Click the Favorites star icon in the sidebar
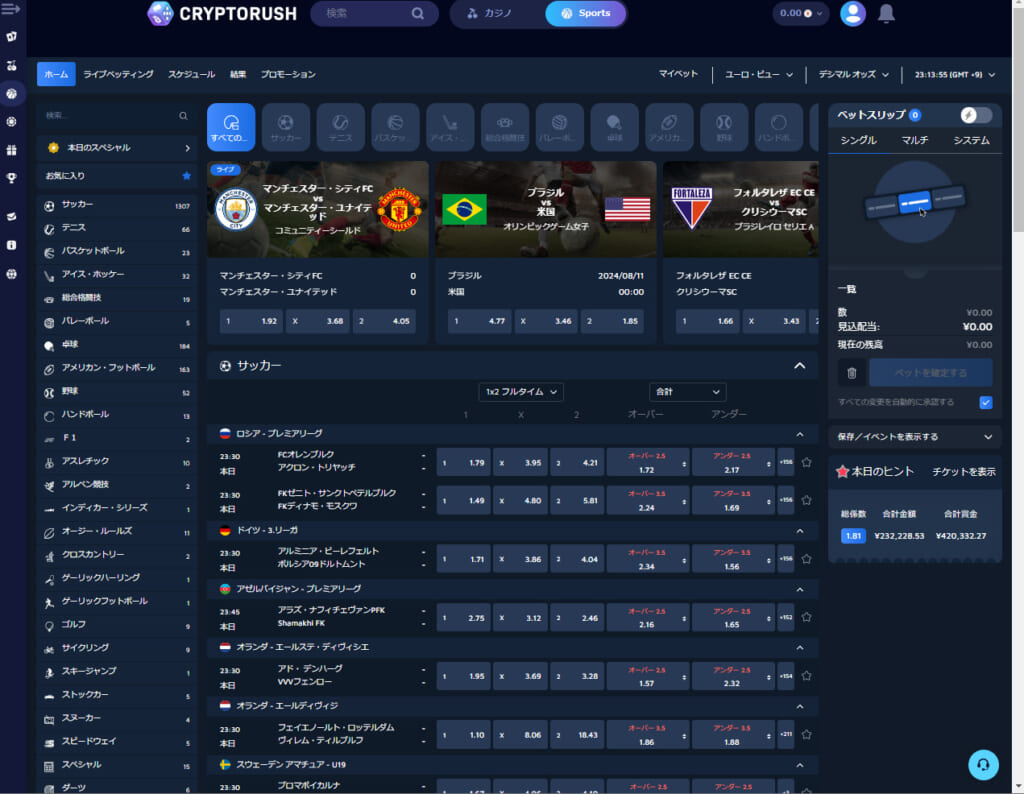1024x794 pixels. [x=187, y=176]
